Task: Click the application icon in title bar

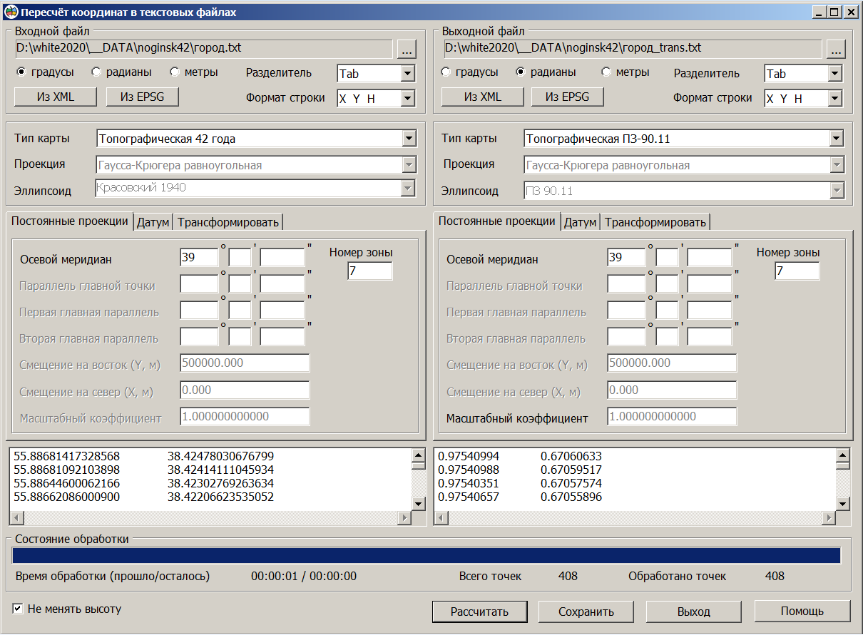Action: 11,11
